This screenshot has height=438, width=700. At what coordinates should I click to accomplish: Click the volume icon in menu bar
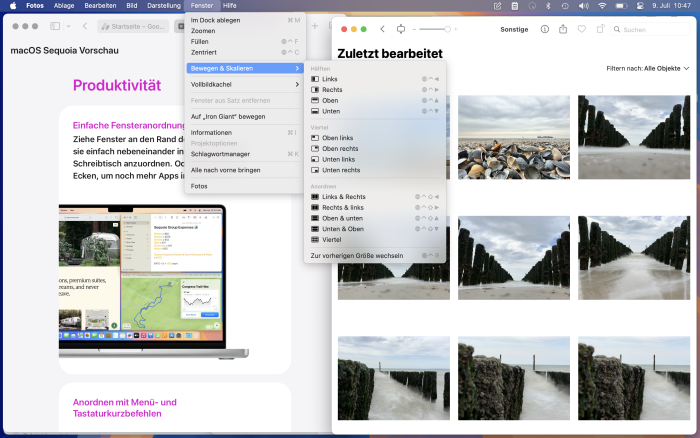(583, 5)
